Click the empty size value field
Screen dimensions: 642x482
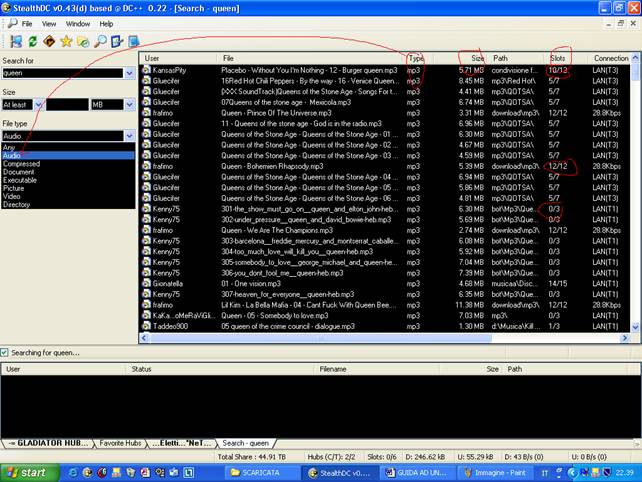tap(67, 105)
